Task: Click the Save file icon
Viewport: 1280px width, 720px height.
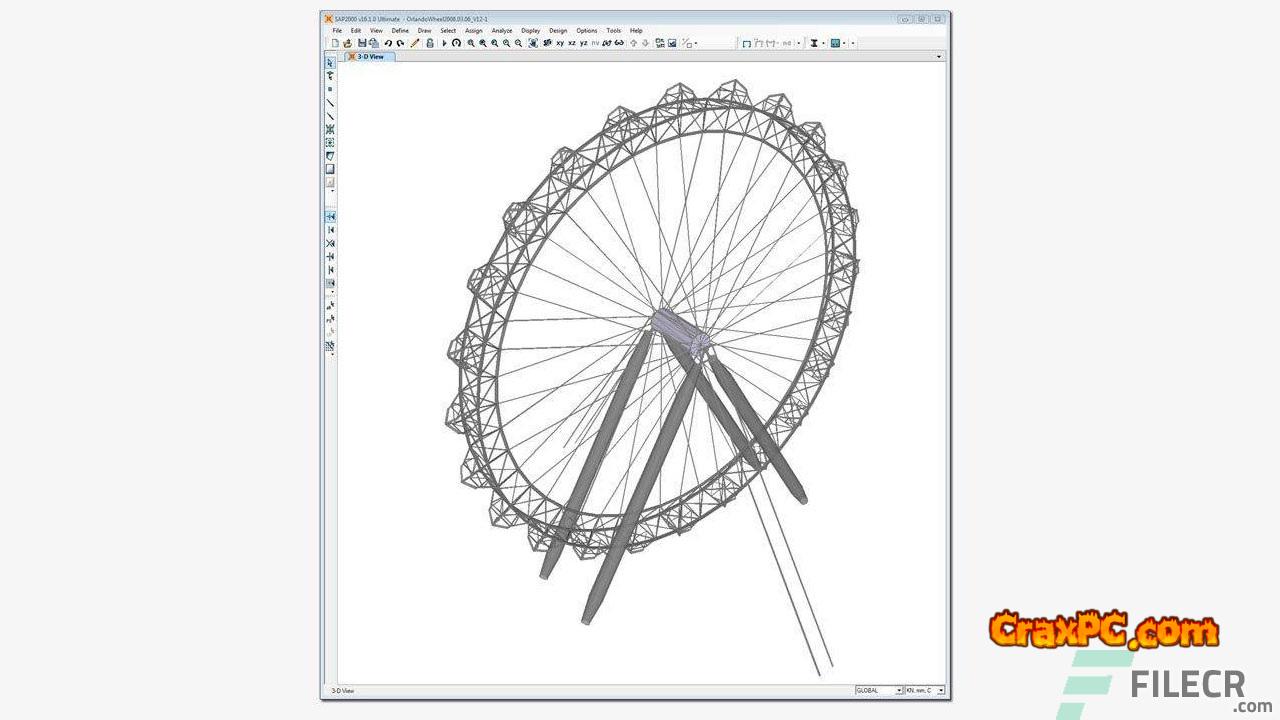Action: click(361, 43)
